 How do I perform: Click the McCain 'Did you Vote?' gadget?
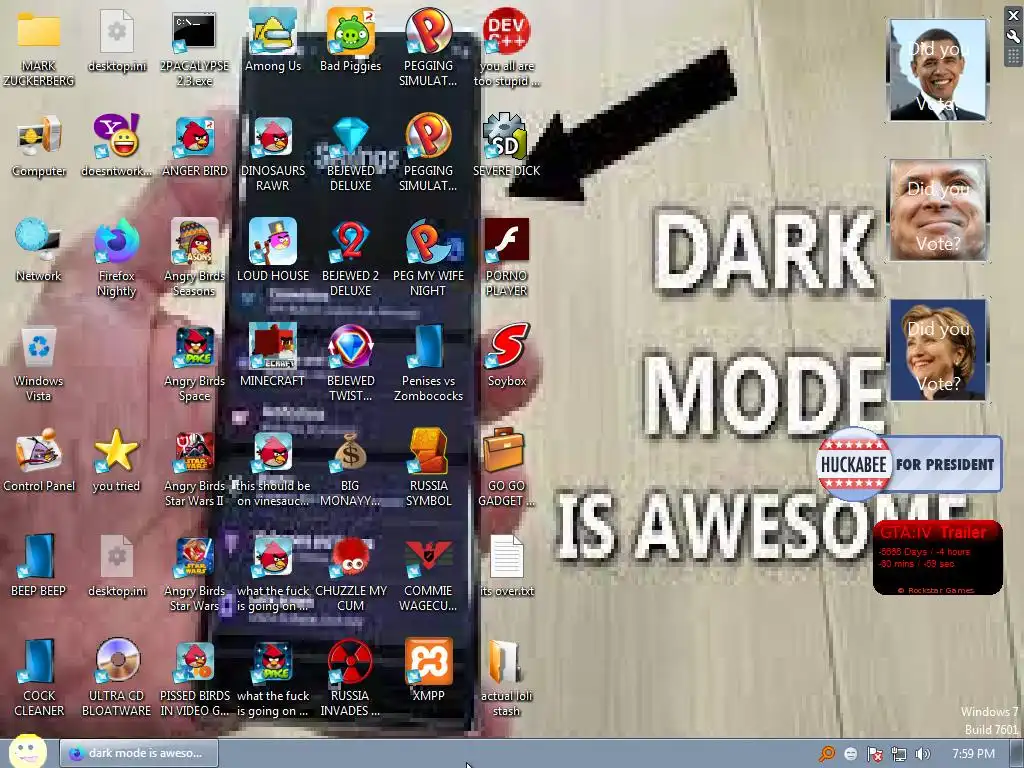point(938,210)
